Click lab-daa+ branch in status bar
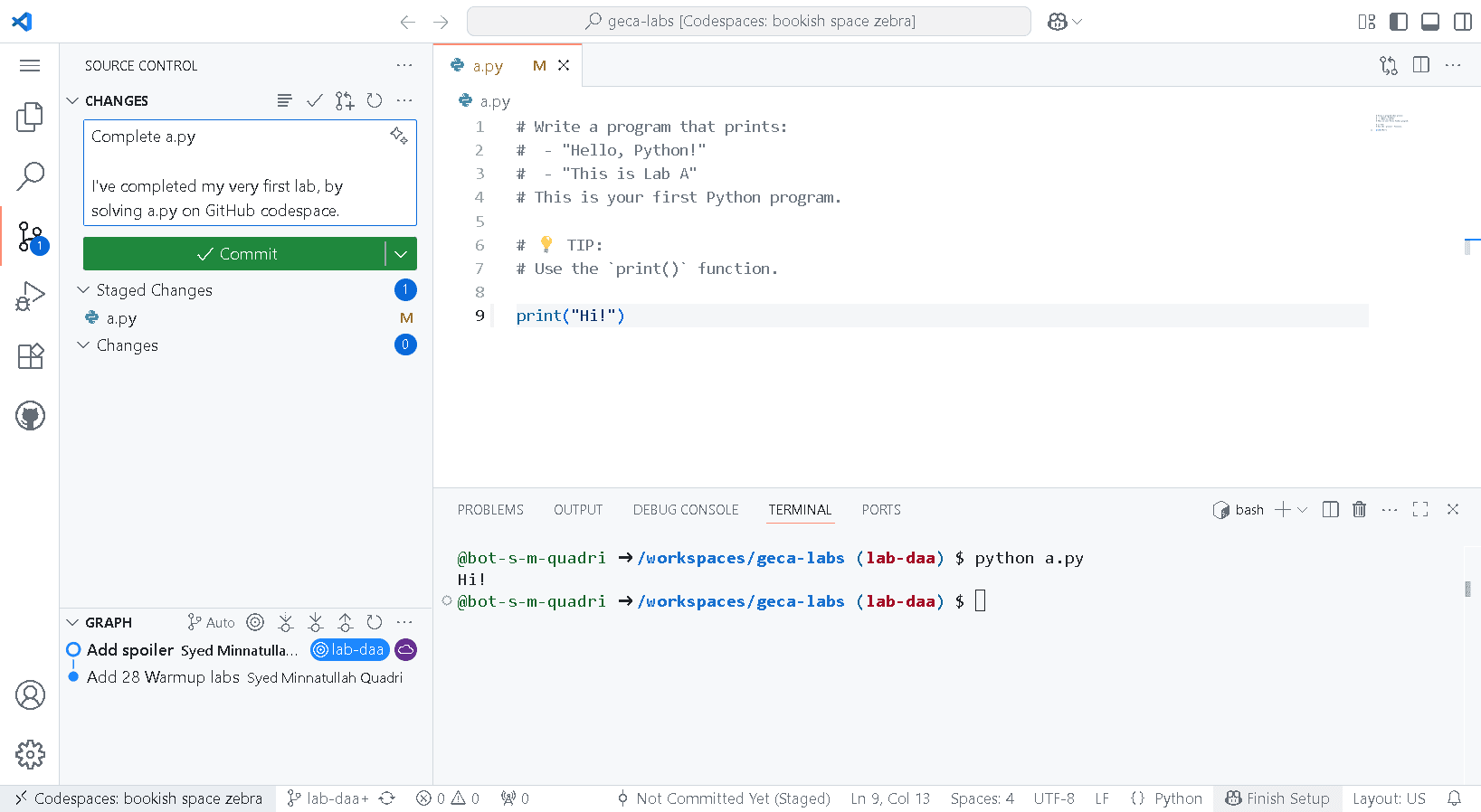Screen dimensions: 1481x812 [328, 798]
